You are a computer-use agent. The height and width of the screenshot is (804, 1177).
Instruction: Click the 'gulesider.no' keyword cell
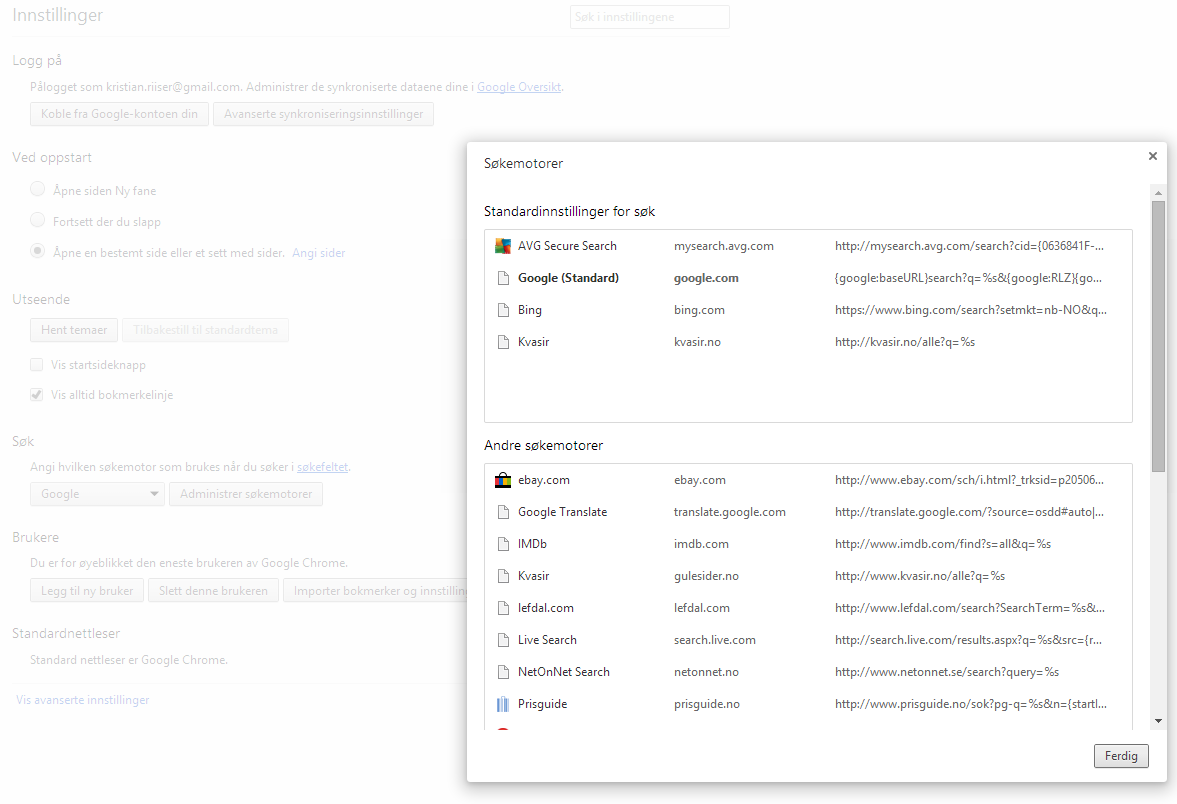click(x=706, y=577)
